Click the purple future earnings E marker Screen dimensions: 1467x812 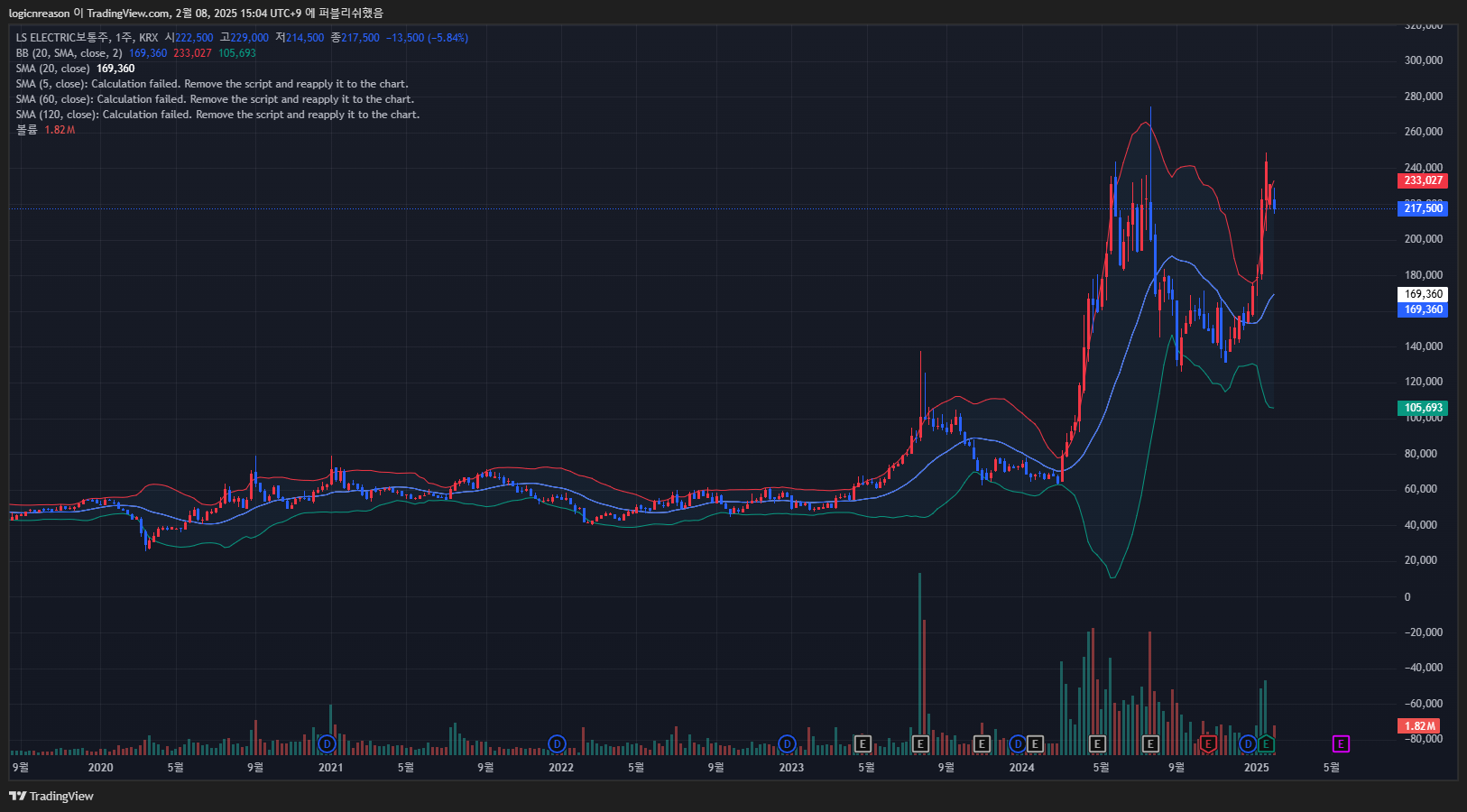point(1341,744)
